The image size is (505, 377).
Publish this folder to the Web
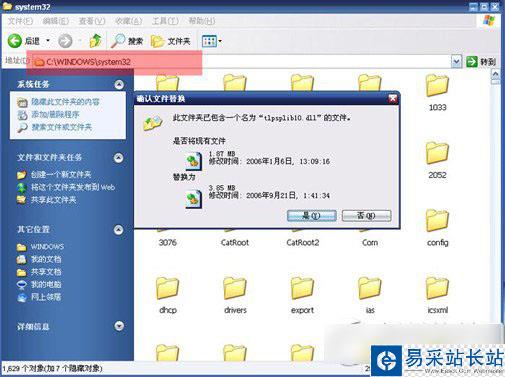pos(66,187)
